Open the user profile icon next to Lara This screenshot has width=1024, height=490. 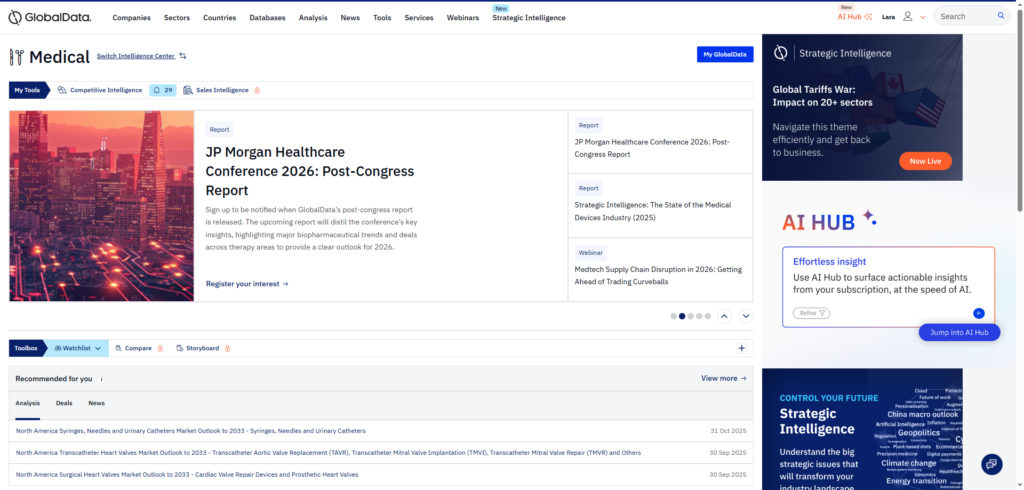[907, 16]
